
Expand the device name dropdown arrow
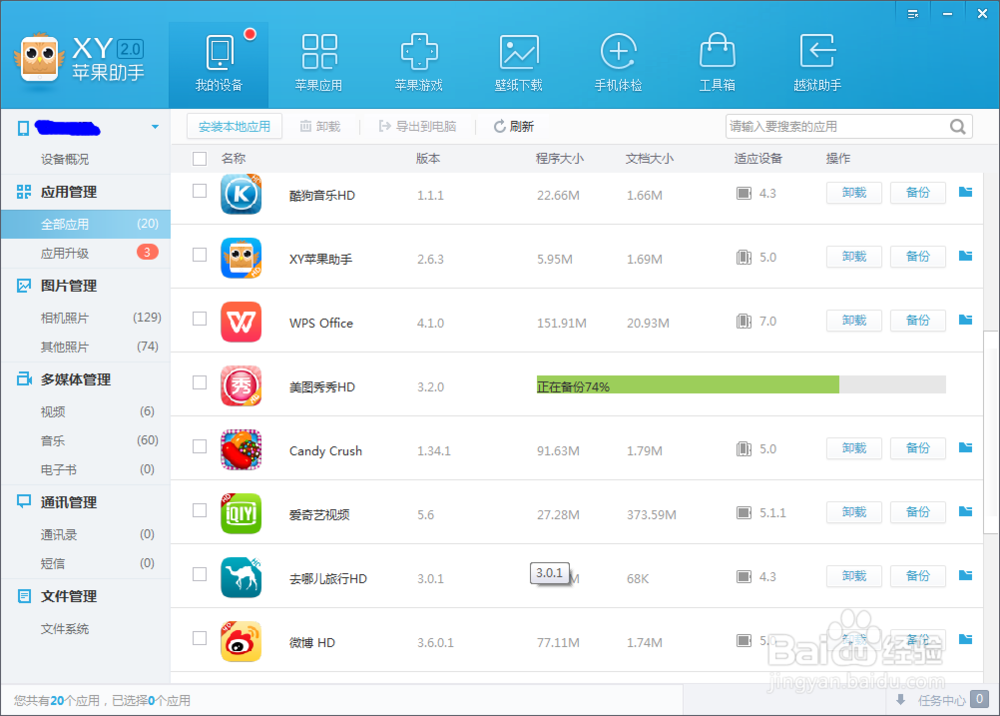(155, 127)
